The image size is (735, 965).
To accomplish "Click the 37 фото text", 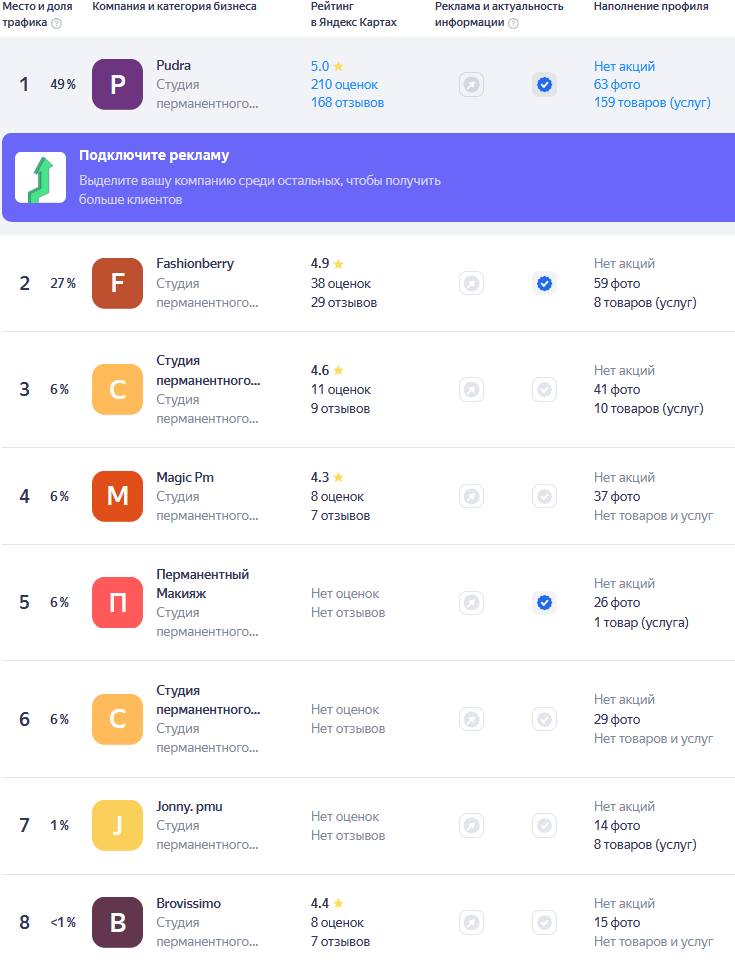I will pos(617,496).
